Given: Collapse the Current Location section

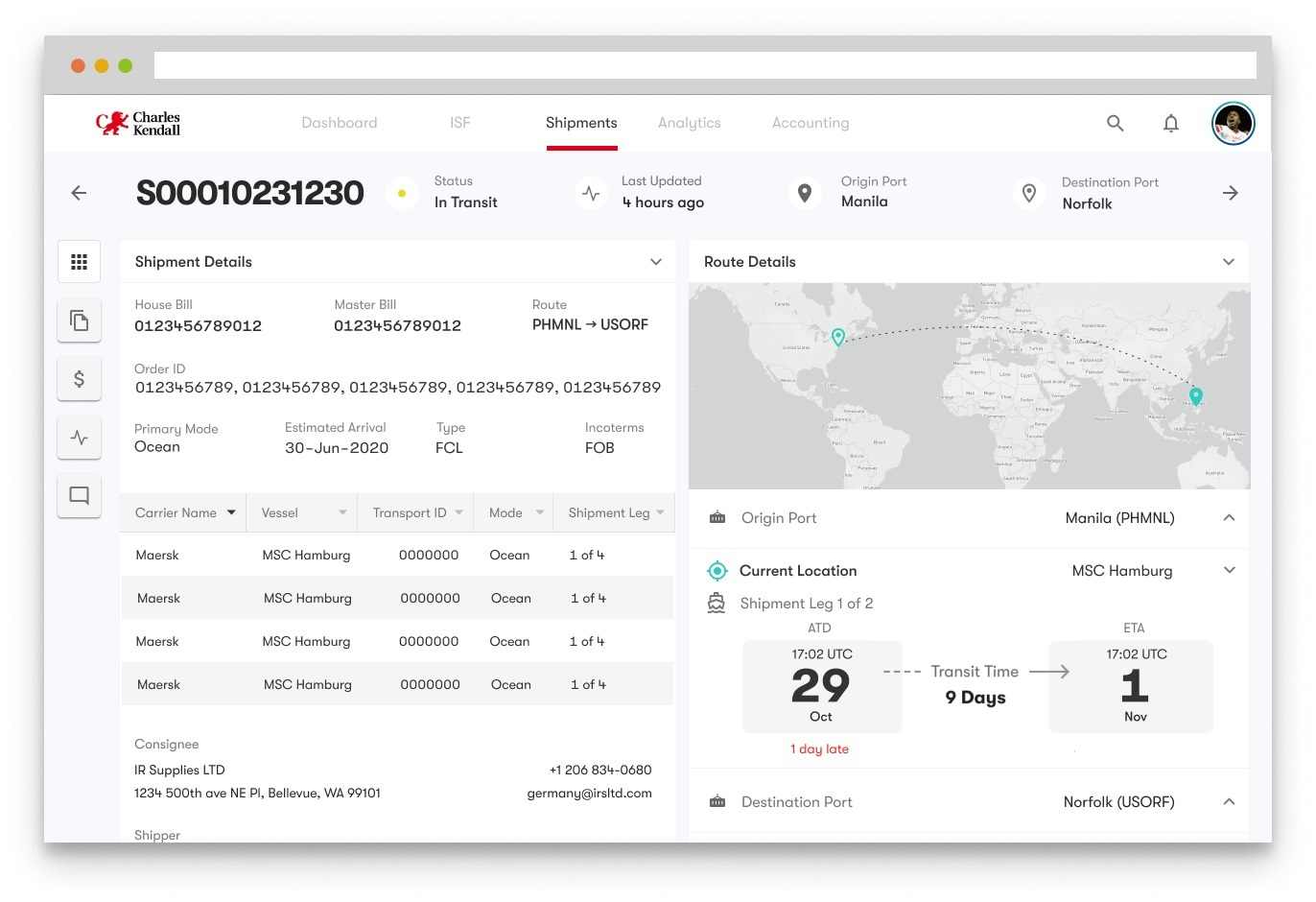Looking at the screenshot, I should 1229,570.
